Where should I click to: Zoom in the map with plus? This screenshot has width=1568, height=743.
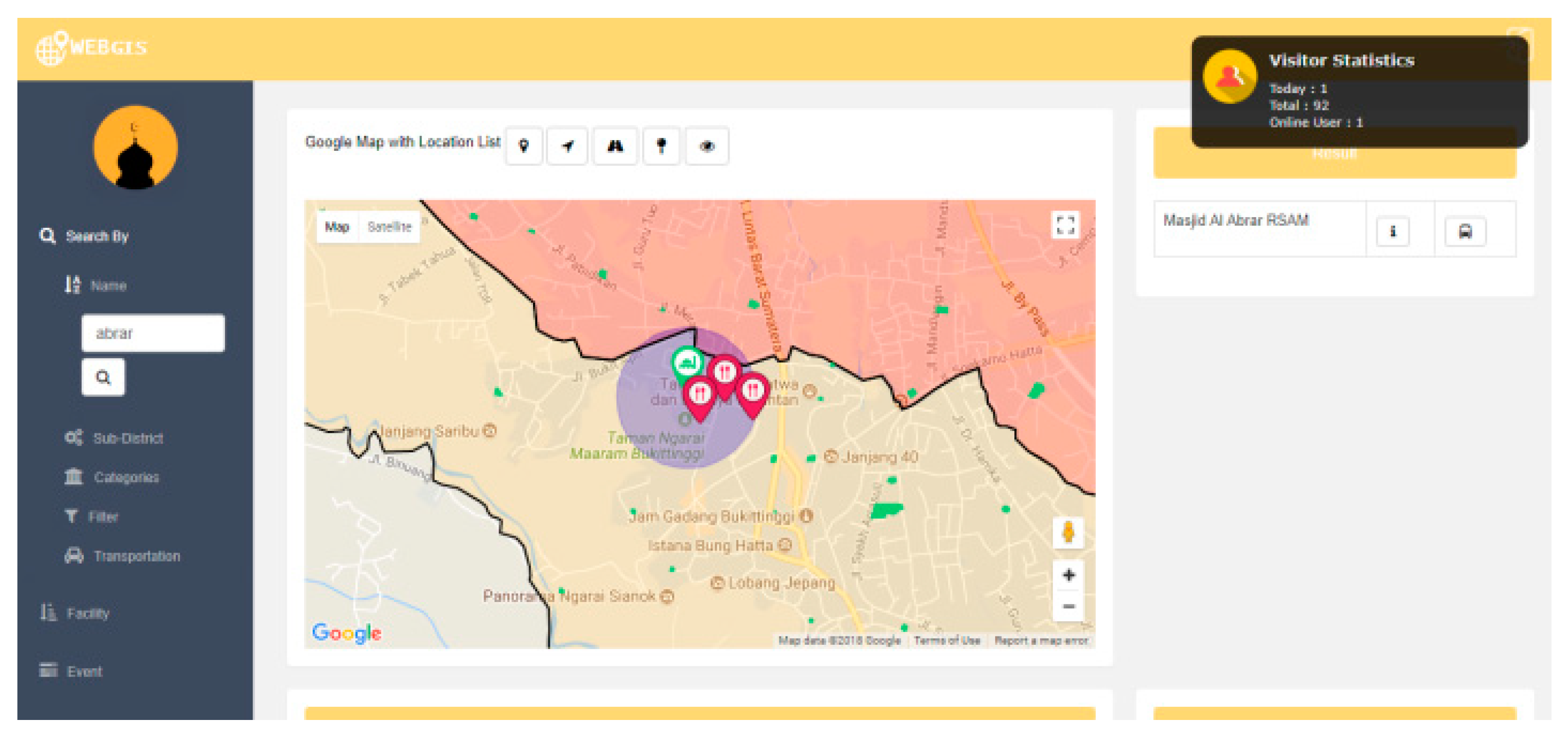click(x=1068, y=575)
